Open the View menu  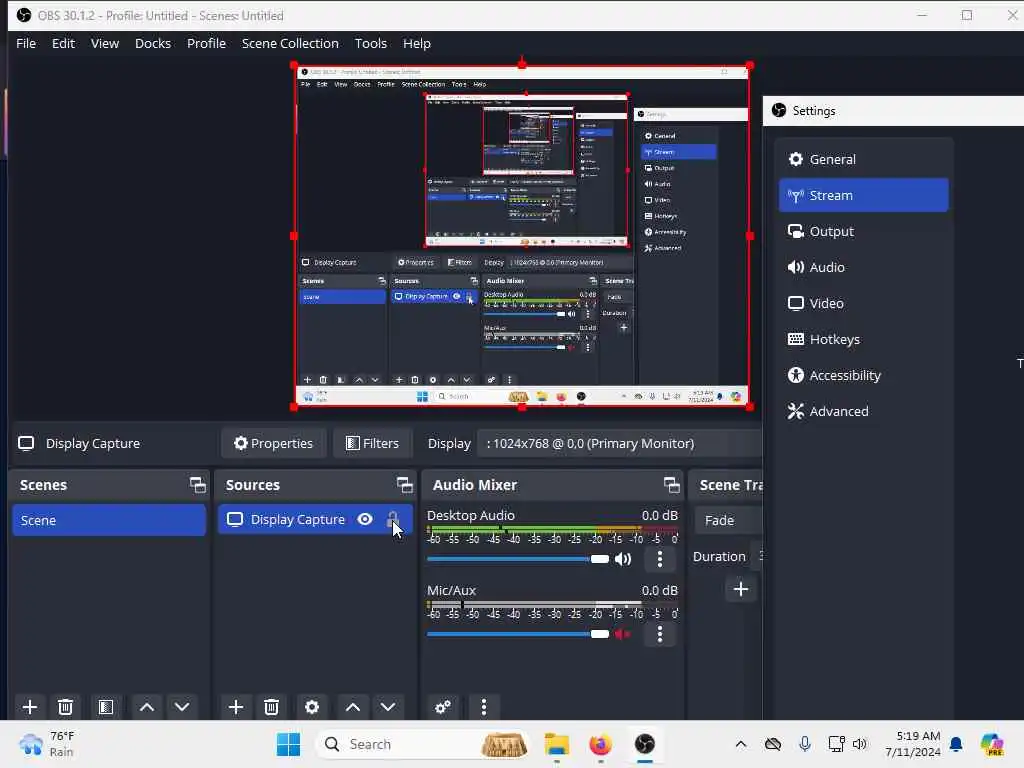(x=104, y=43)
